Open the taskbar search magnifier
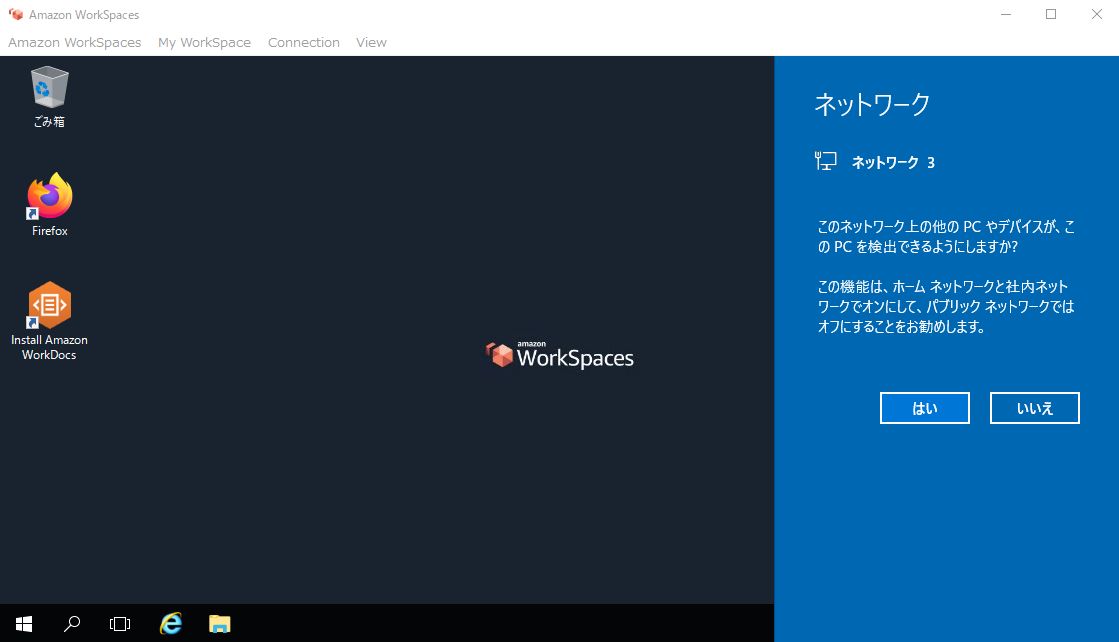Screen dimensions: 1119x642 coord(72,624)
